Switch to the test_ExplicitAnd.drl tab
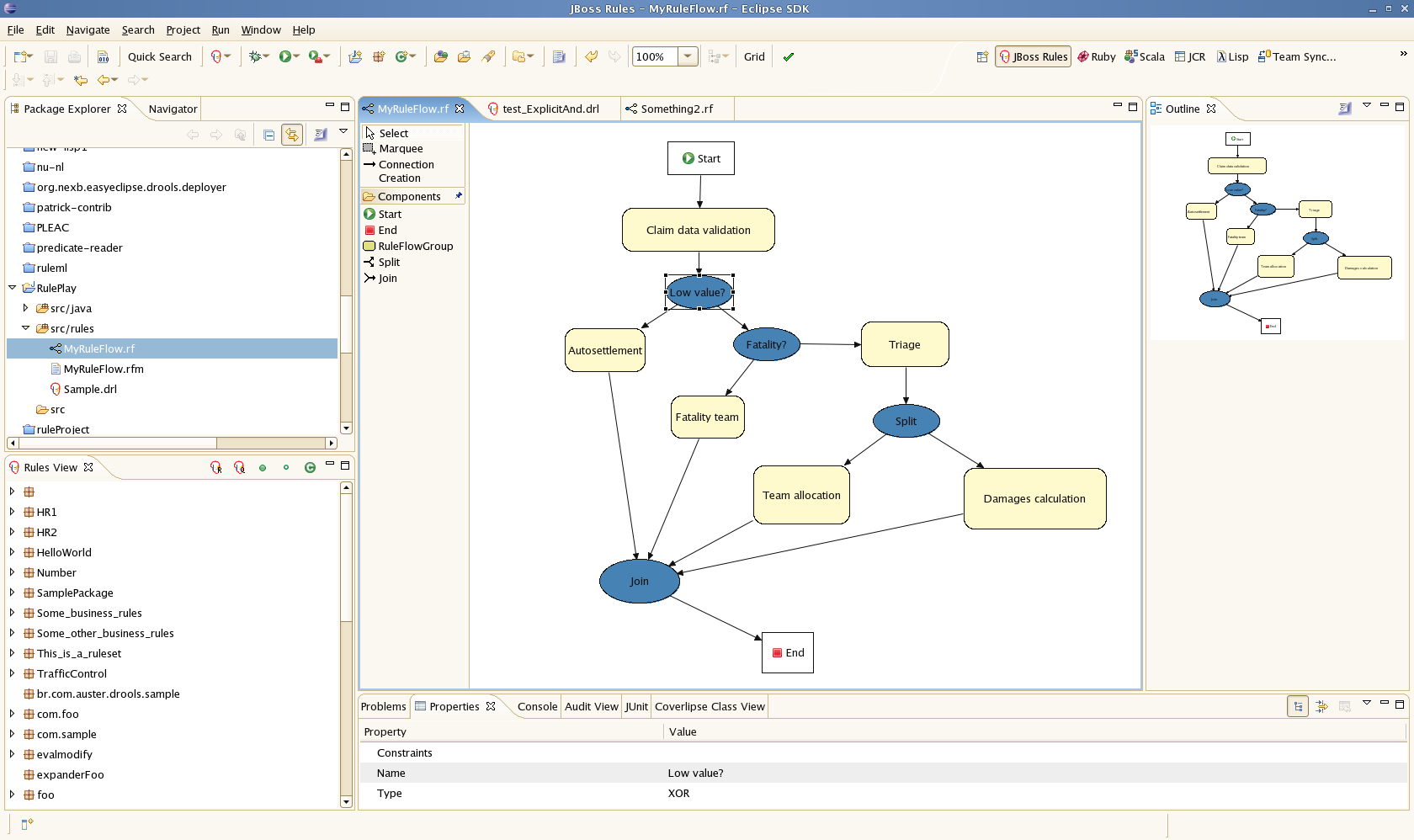This screenshot has height=840, width=1414. 550,109
